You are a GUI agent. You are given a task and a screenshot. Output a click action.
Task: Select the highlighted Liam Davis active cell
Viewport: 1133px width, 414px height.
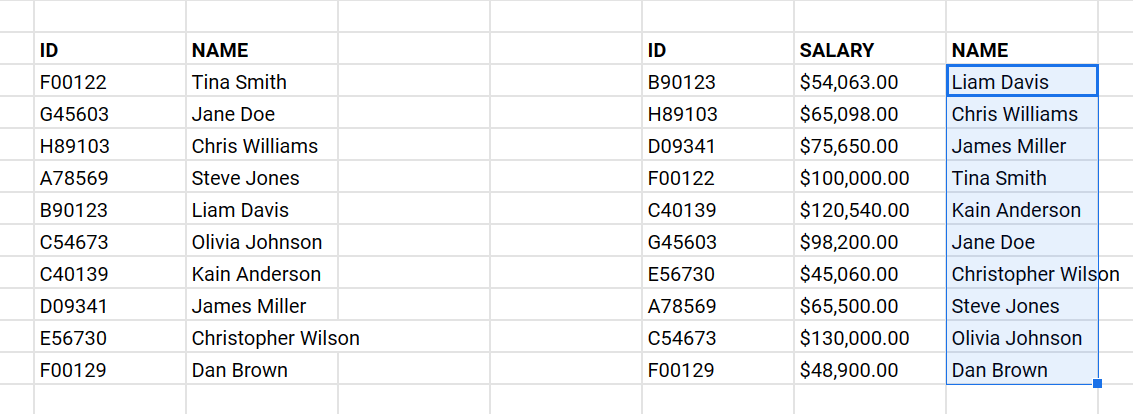point(1000,82)
